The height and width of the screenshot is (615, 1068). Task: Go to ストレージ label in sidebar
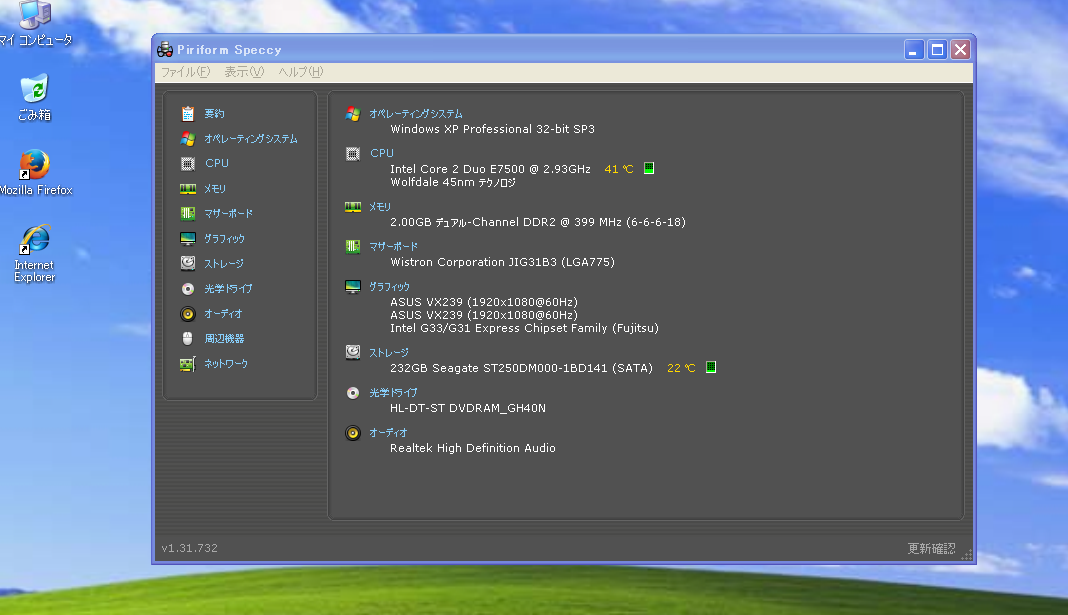pos(224,264)
